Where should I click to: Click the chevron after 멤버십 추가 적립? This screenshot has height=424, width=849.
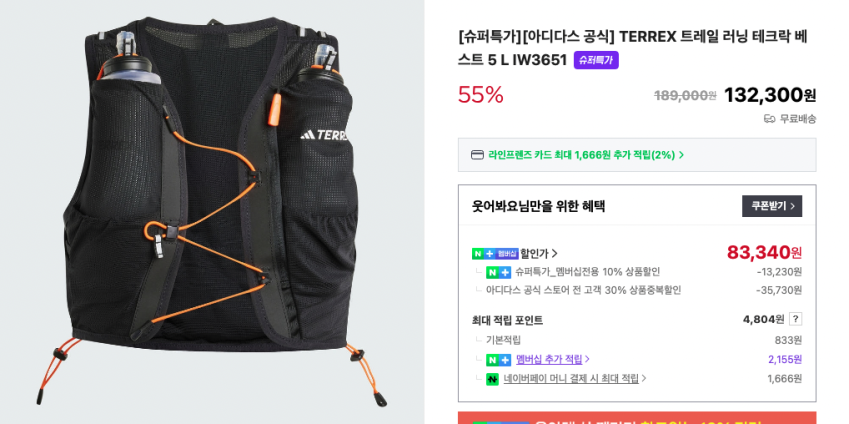[587, 359]
